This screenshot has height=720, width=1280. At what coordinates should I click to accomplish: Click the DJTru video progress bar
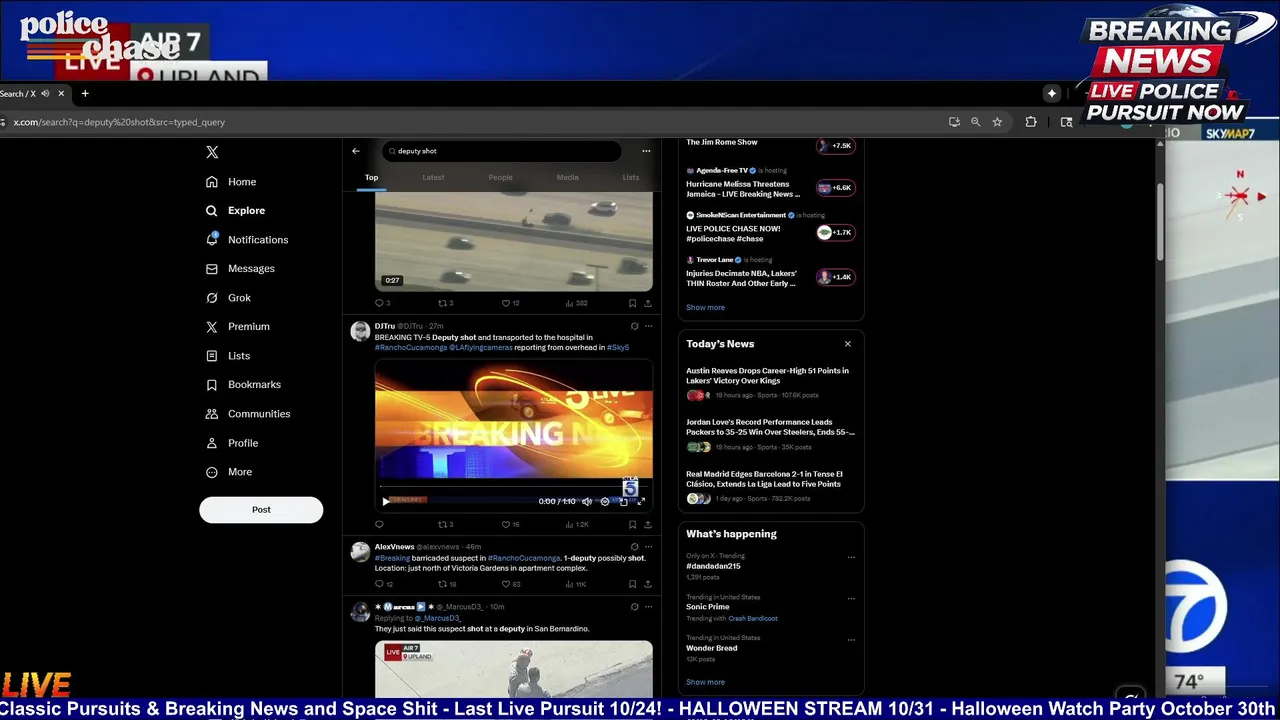(x=513, y=488)
